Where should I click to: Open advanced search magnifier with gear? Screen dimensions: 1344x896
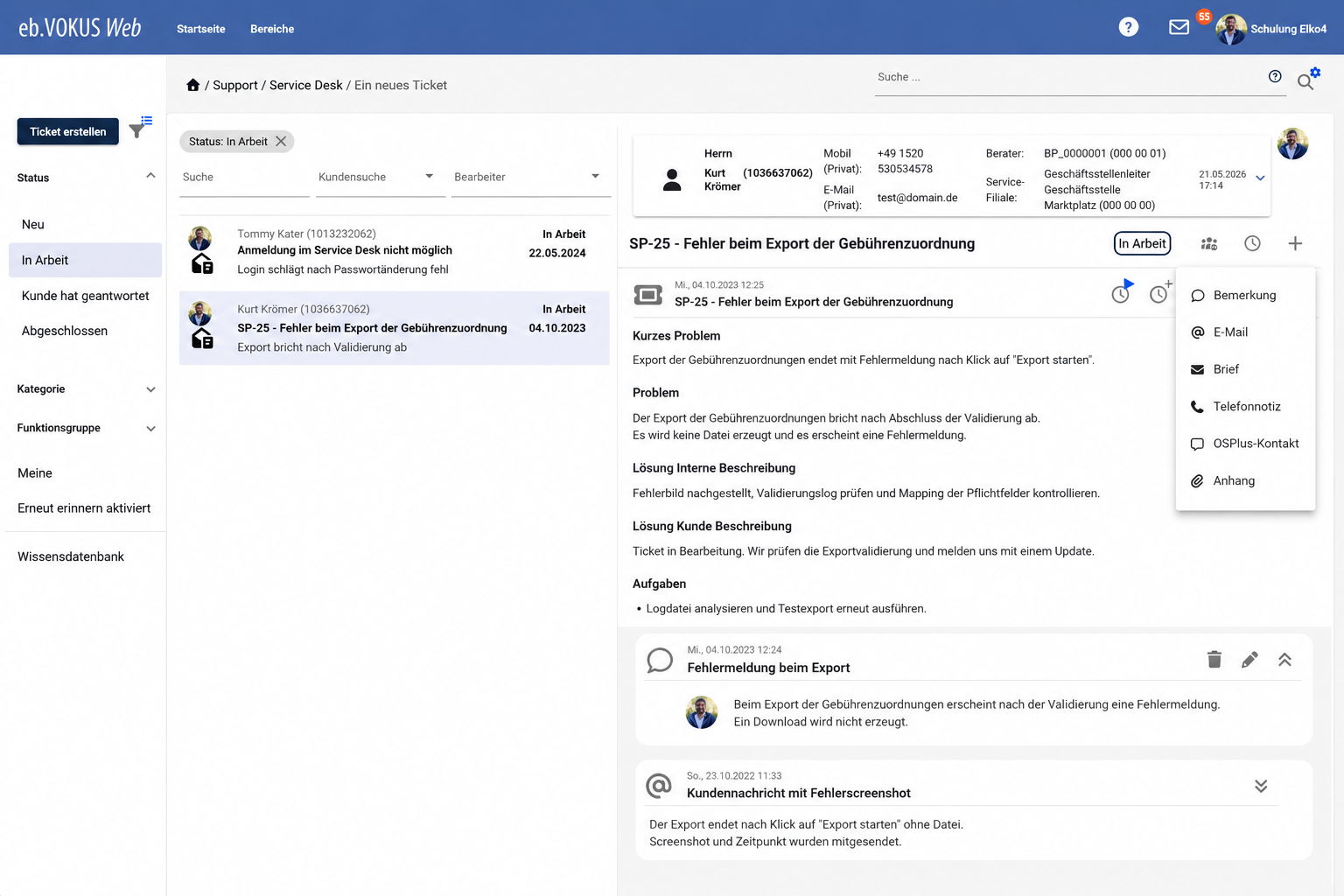[x=1308, y=79]
